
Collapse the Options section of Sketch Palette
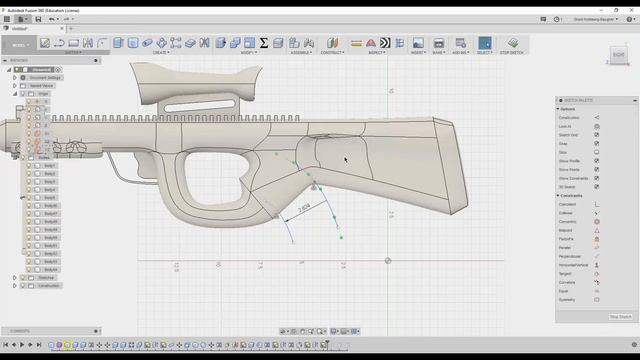coord(558,109)
